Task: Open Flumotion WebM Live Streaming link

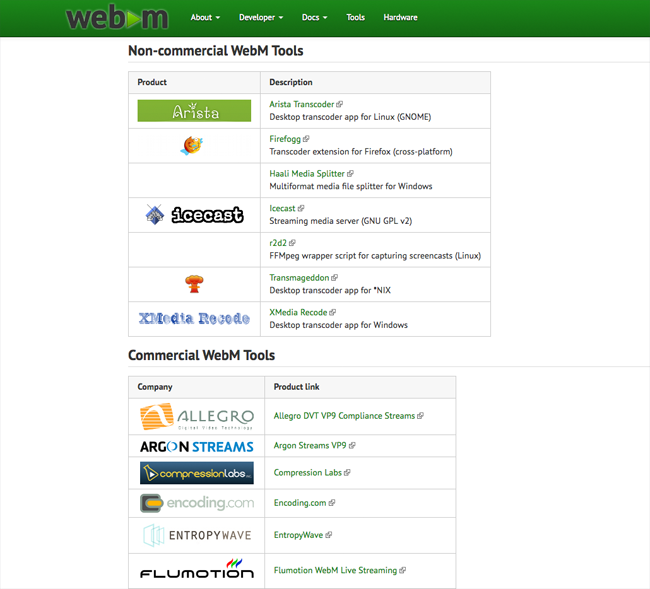Action: click(x=335, y=570)
